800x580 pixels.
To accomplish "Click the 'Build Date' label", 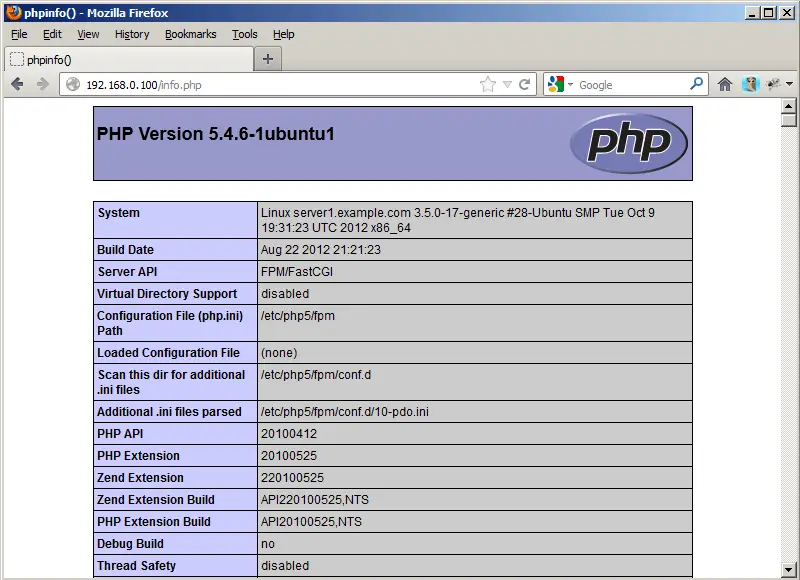I will (x=126, y=249).
